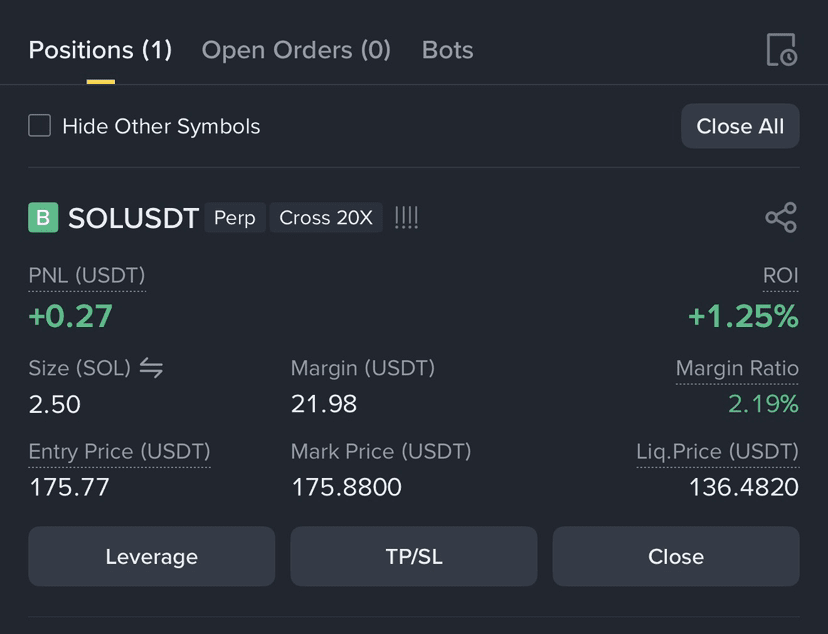The width and height of the screenshot is (828, 634).
Task: Open the Leverage adjustment button
Action: [x=152, y=556]
